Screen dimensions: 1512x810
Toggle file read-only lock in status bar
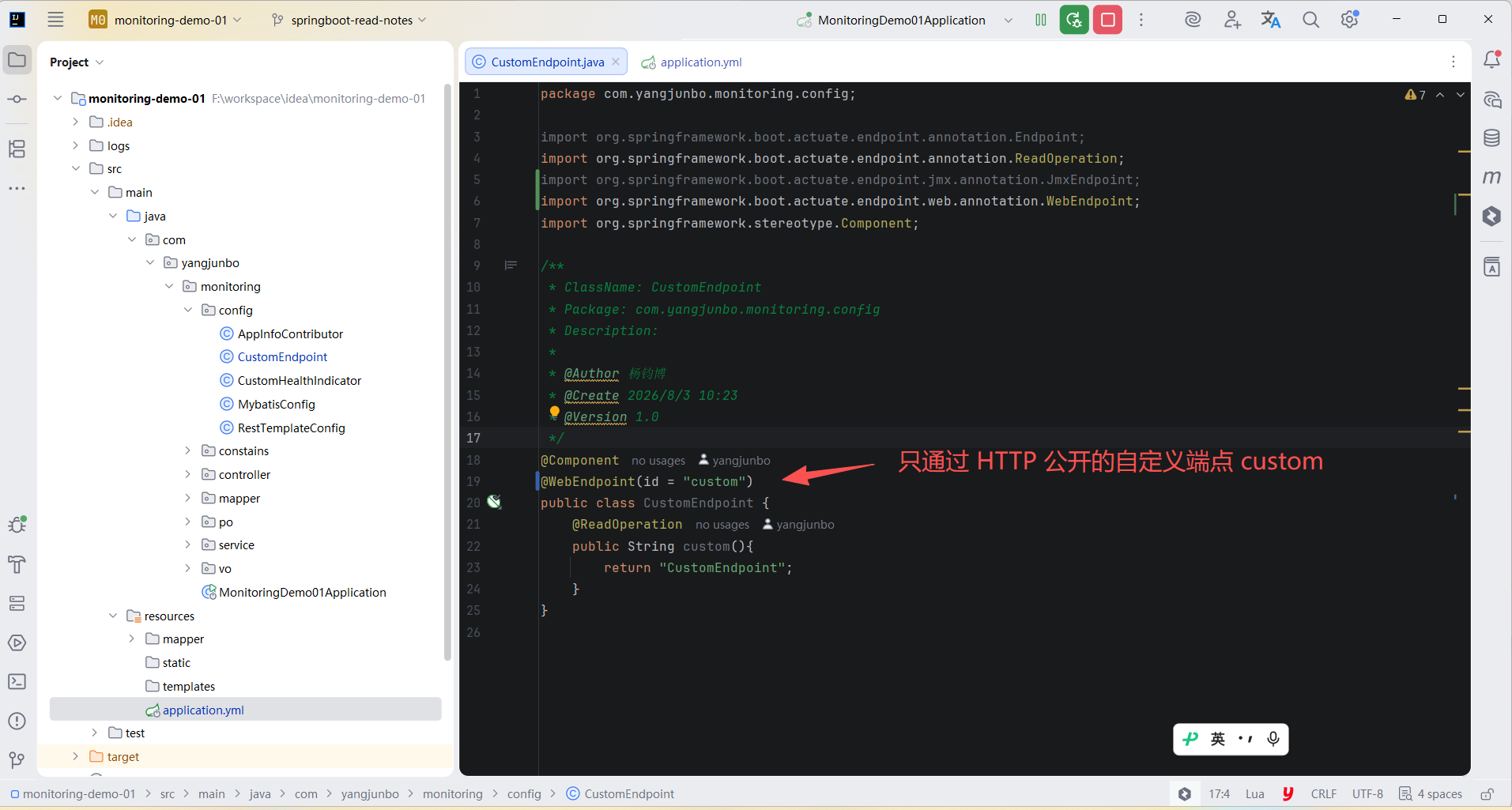click(1487, 794)
